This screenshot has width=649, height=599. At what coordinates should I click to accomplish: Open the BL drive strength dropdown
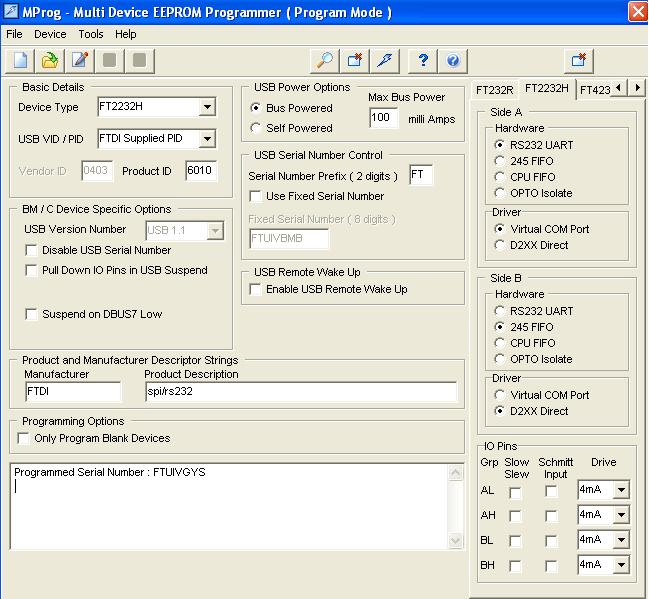pos(621,540)
